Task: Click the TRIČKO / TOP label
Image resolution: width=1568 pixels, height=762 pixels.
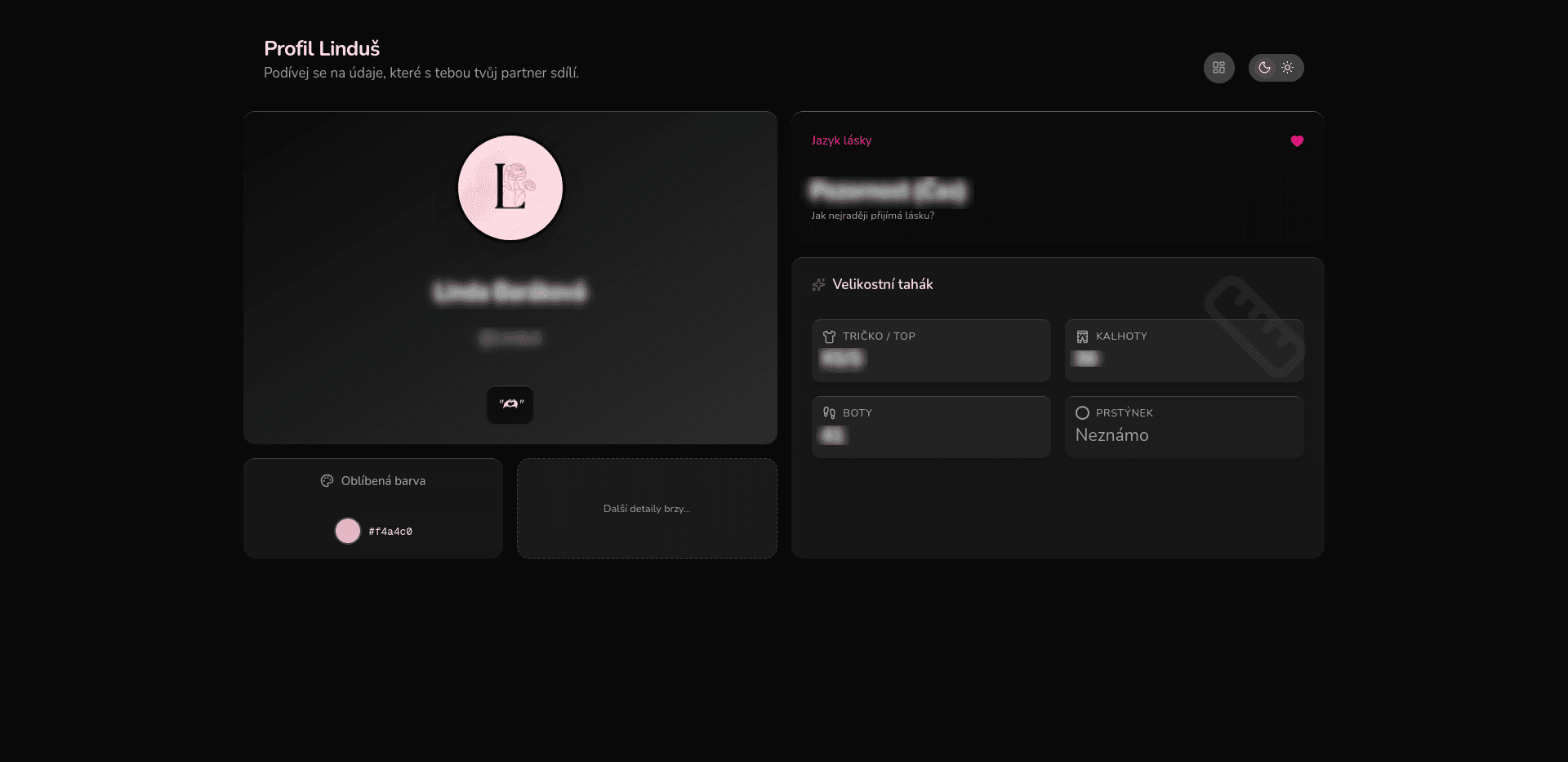Action: click(879, 336)
